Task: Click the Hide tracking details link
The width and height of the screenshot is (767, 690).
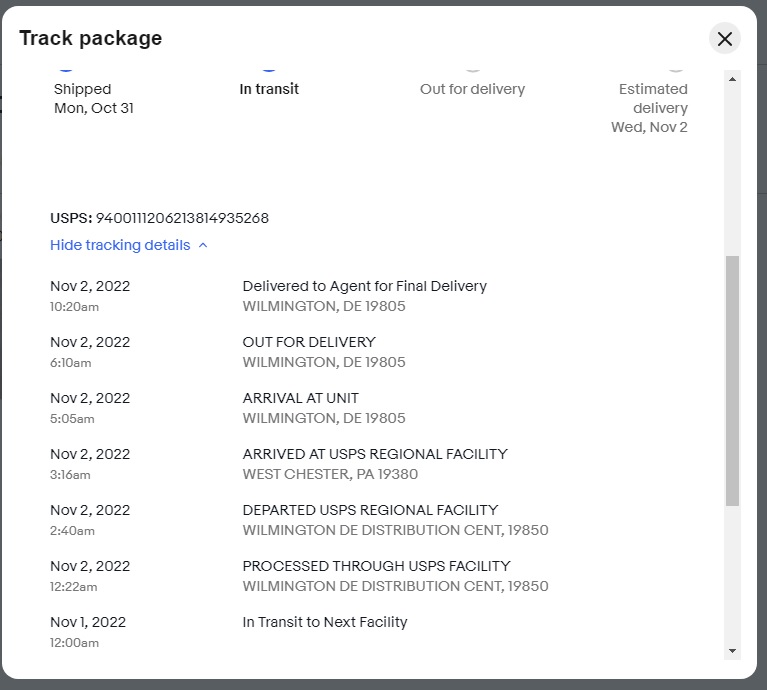Action: pos(120,245)
